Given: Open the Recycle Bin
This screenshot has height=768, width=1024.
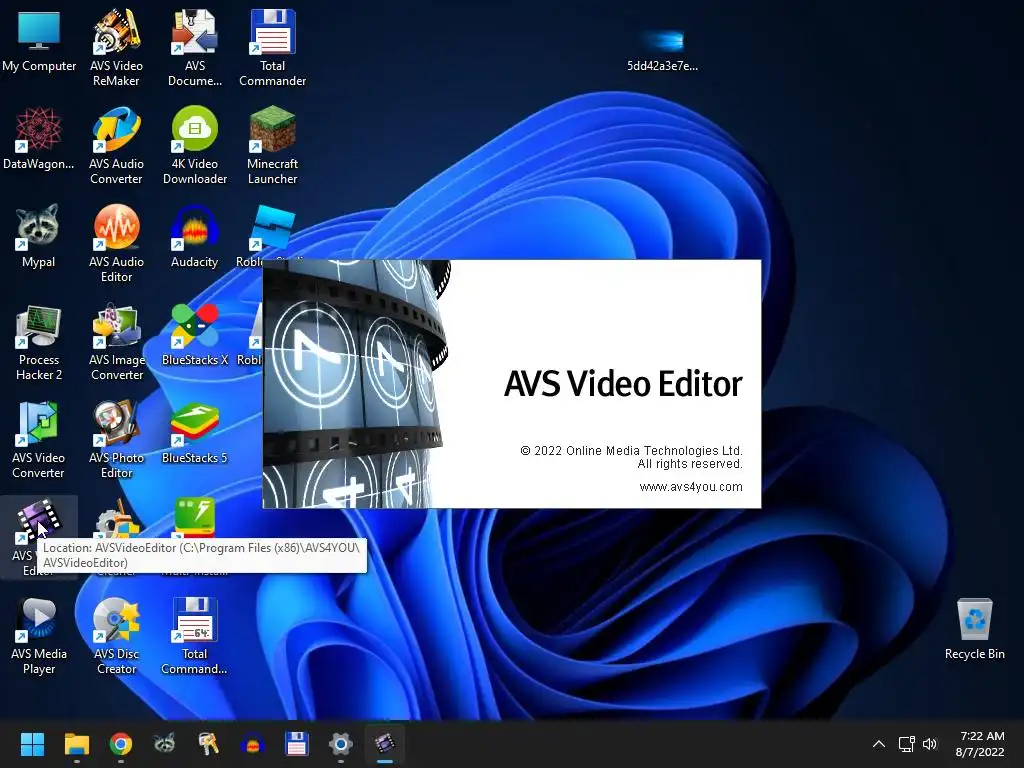Looking at the screenshot, I should 974,628.
